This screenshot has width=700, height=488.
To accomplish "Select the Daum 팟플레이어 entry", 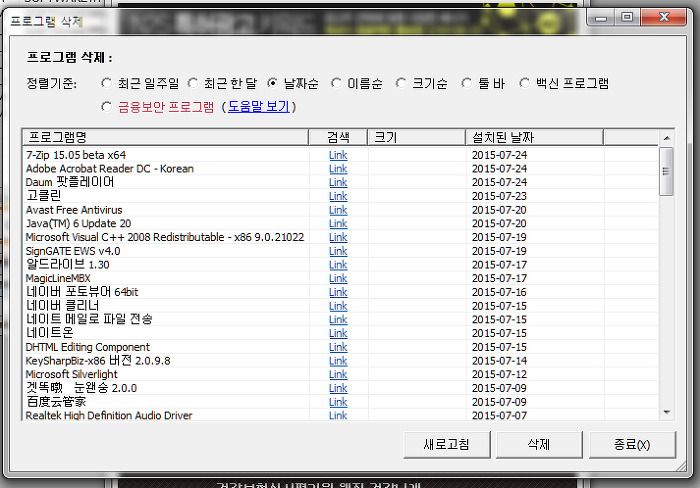I will 340,182.
